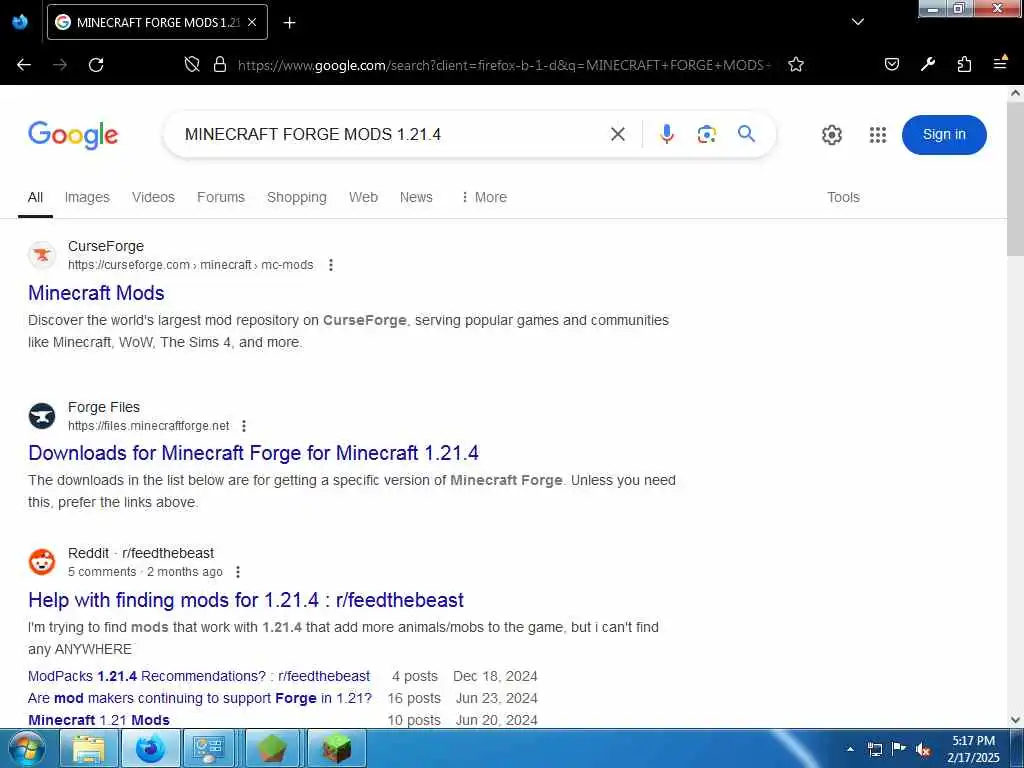The image size is (1024, 768).
Task: Click the Firefox View icon
Action: 20,22
